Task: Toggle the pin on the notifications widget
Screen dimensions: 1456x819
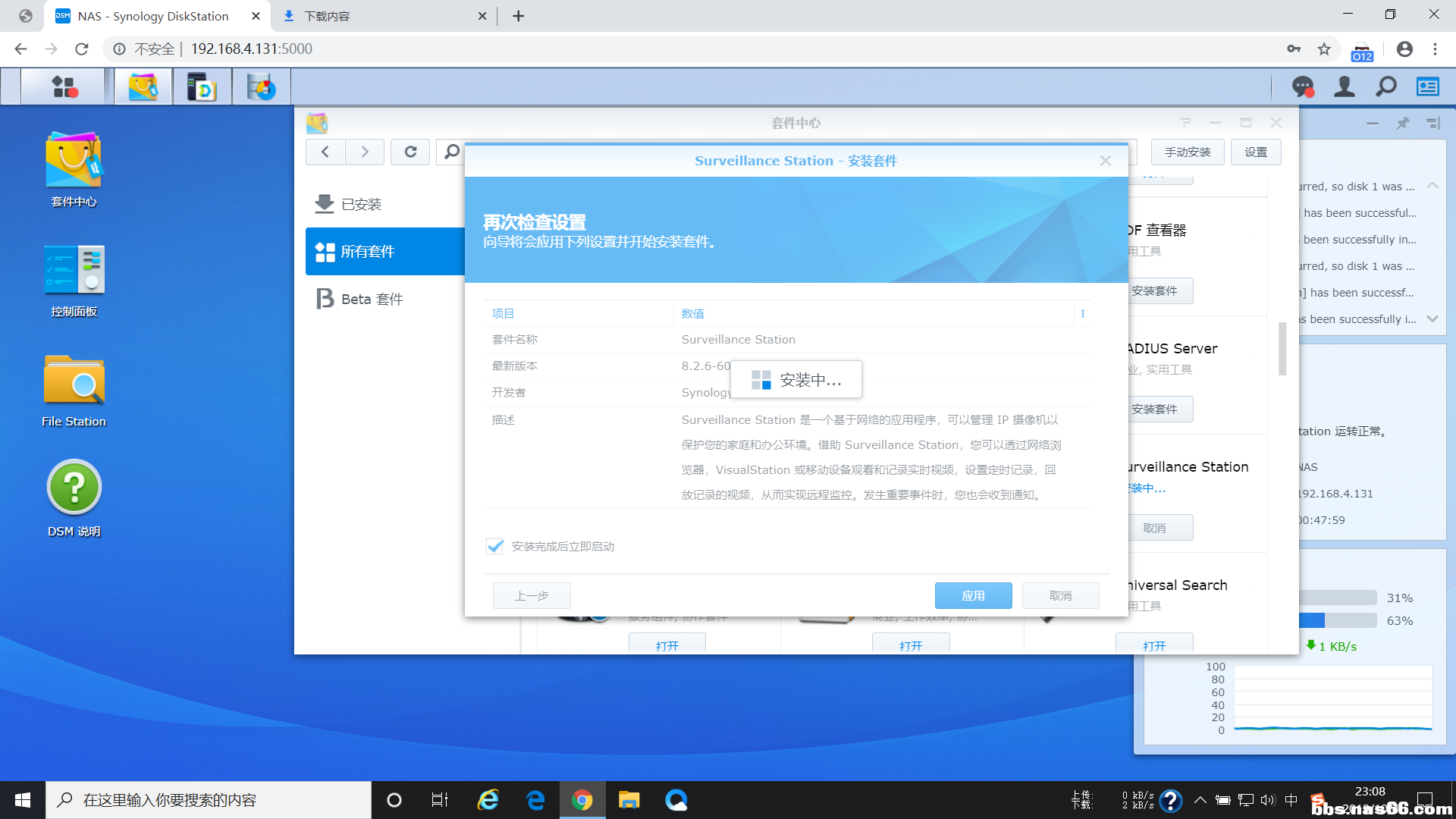Action: pos(1402,124)
